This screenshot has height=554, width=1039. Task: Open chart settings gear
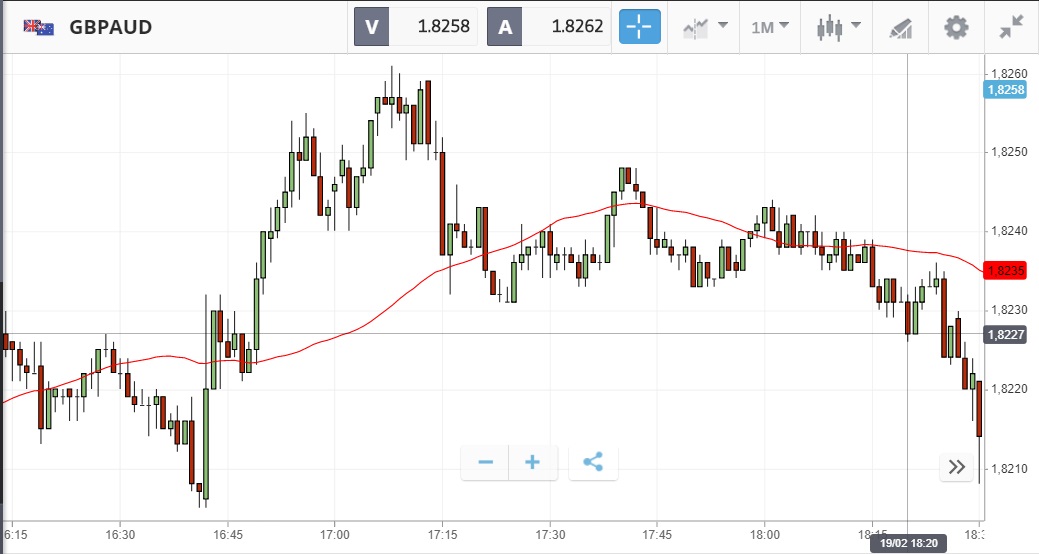(x=956, y=27)
